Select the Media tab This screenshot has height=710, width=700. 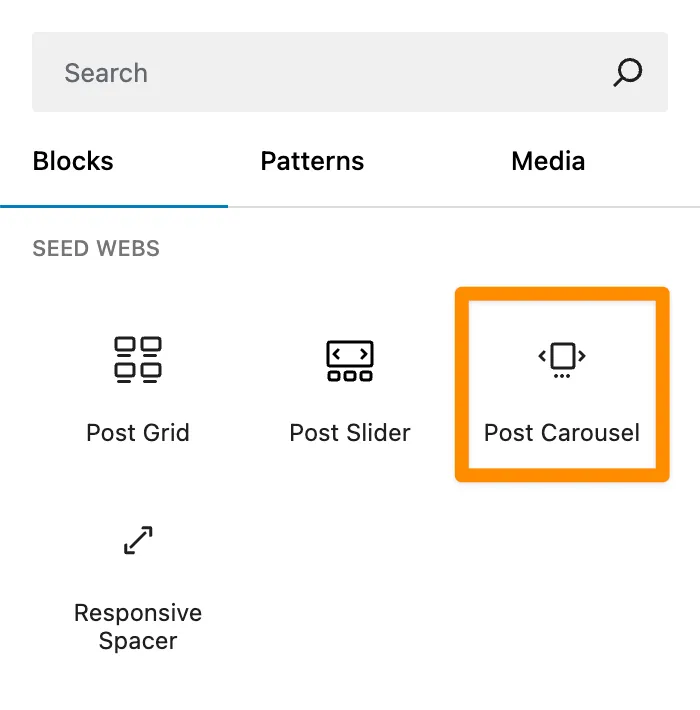[548, 162]
